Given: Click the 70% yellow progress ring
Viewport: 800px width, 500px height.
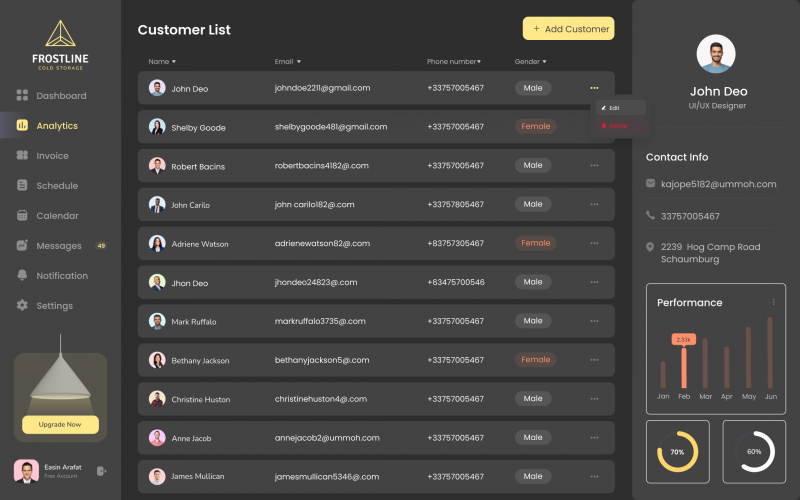Looking at the screenshot, I should pyautogui.click(x=677, y=452).
